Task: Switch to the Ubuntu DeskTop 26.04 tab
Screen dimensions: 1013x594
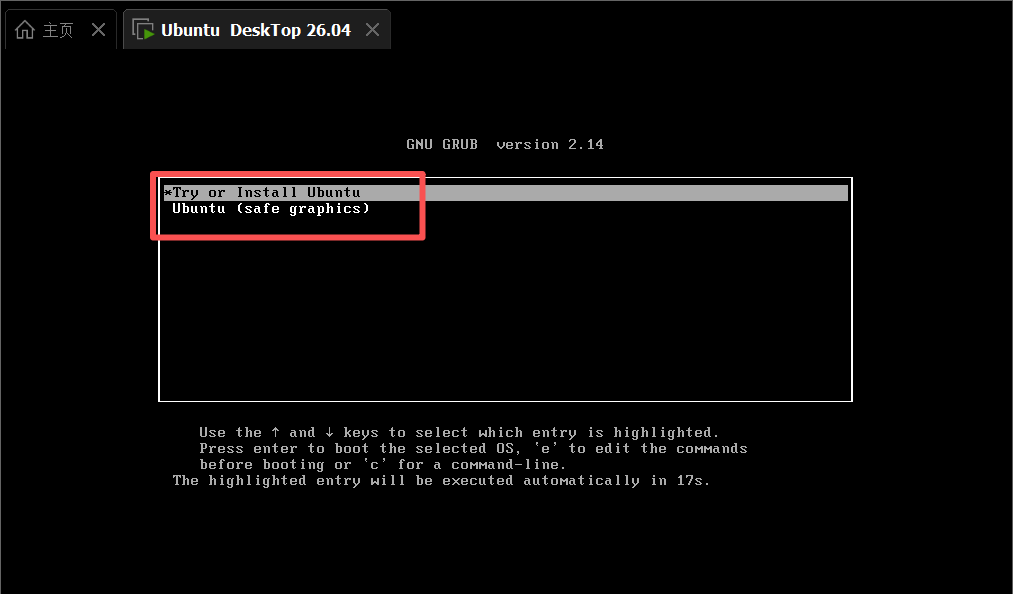Action: [256, 30]
